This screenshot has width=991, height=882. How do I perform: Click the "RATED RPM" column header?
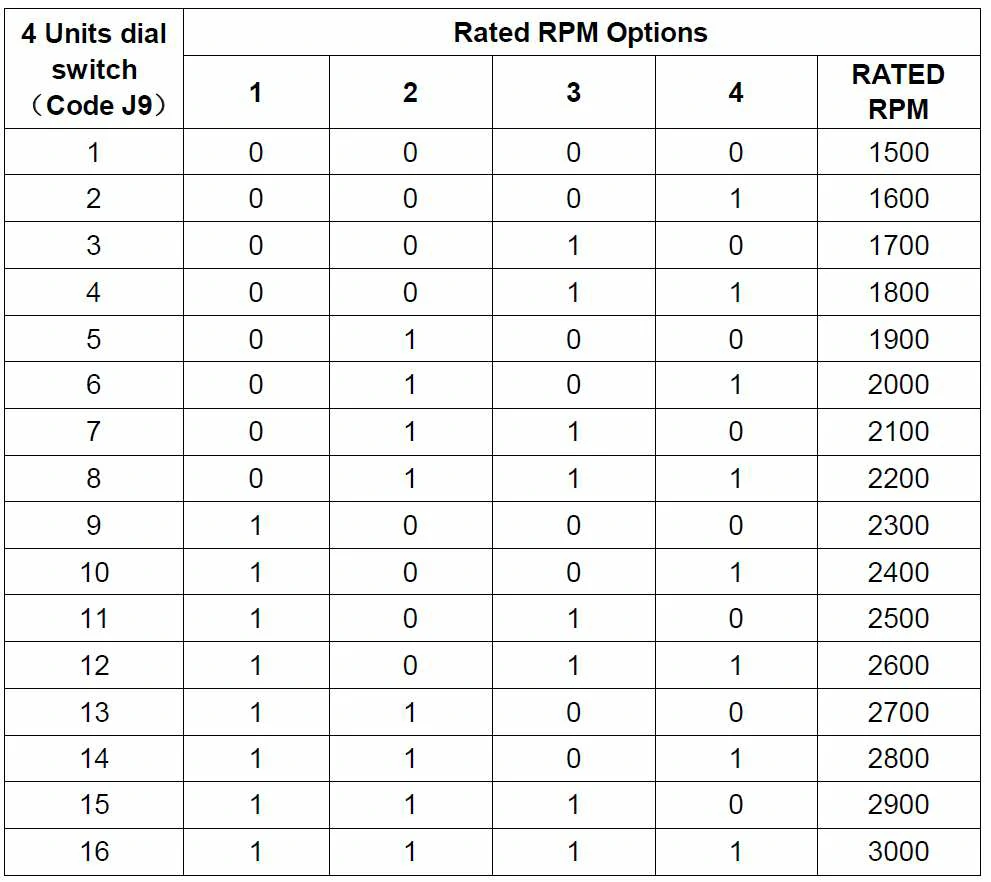(898, 92)
